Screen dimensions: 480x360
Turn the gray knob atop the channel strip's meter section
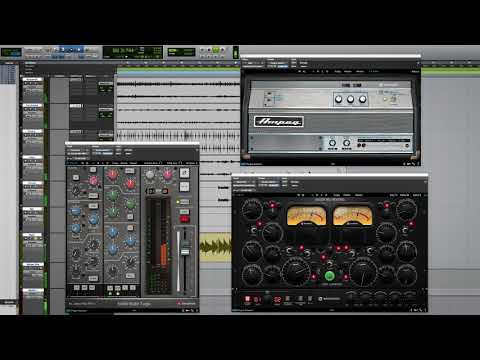tap(150, 174)
